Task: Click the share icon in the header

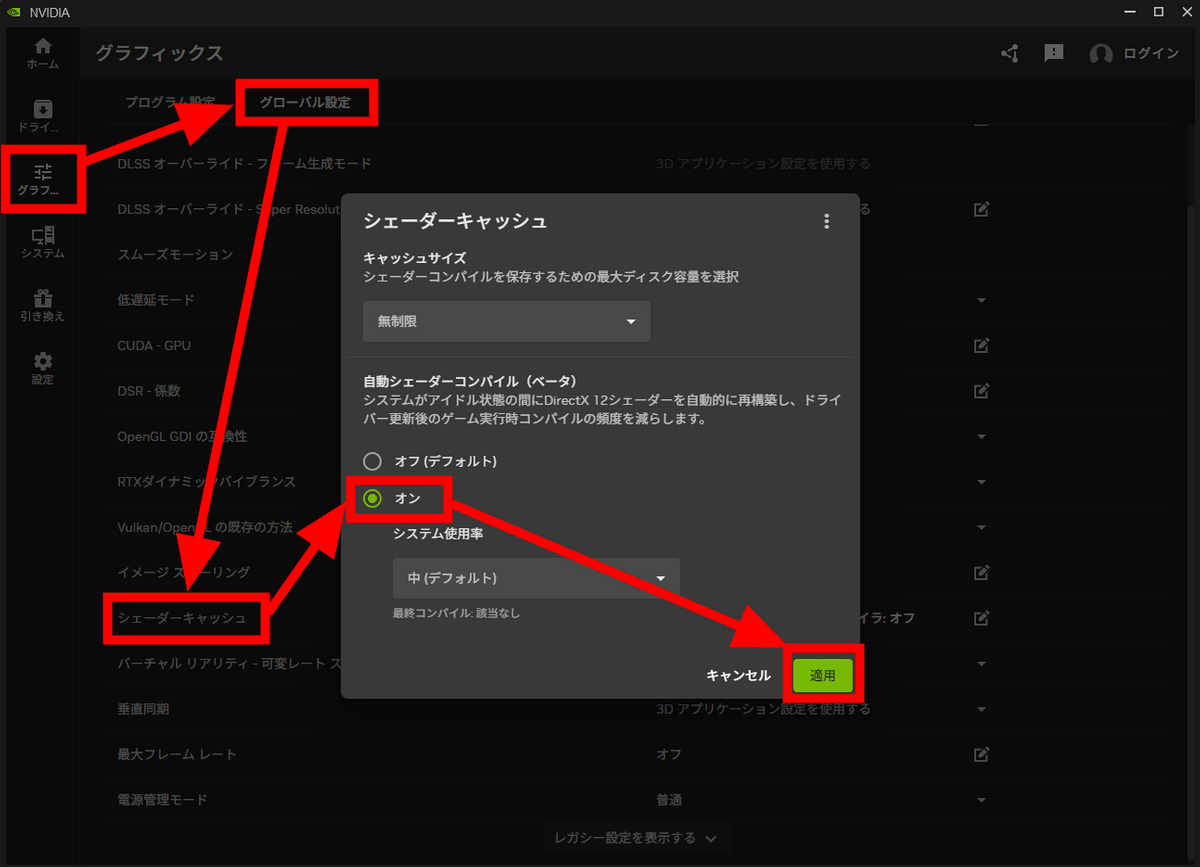Action: [1010, 53]
